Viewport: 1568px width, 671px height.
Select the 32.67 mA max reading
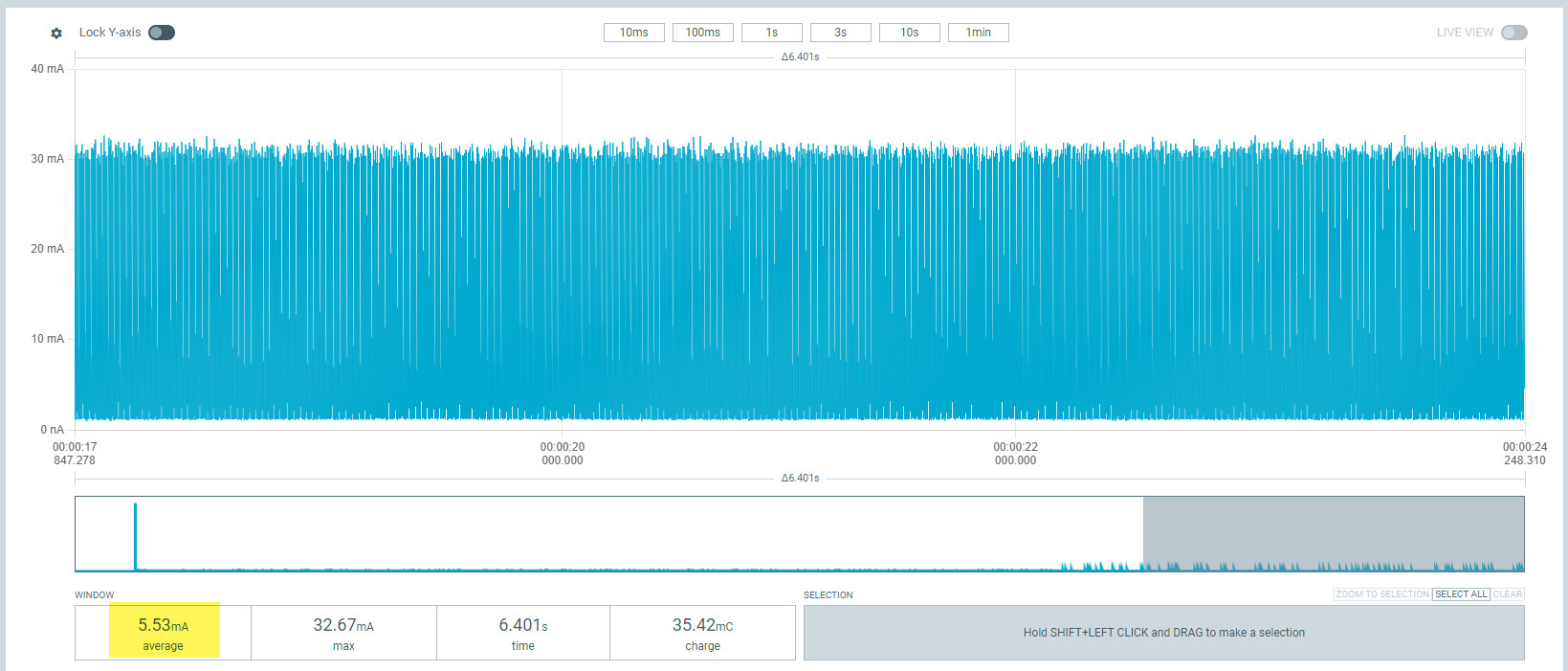(x=343, y=632)
